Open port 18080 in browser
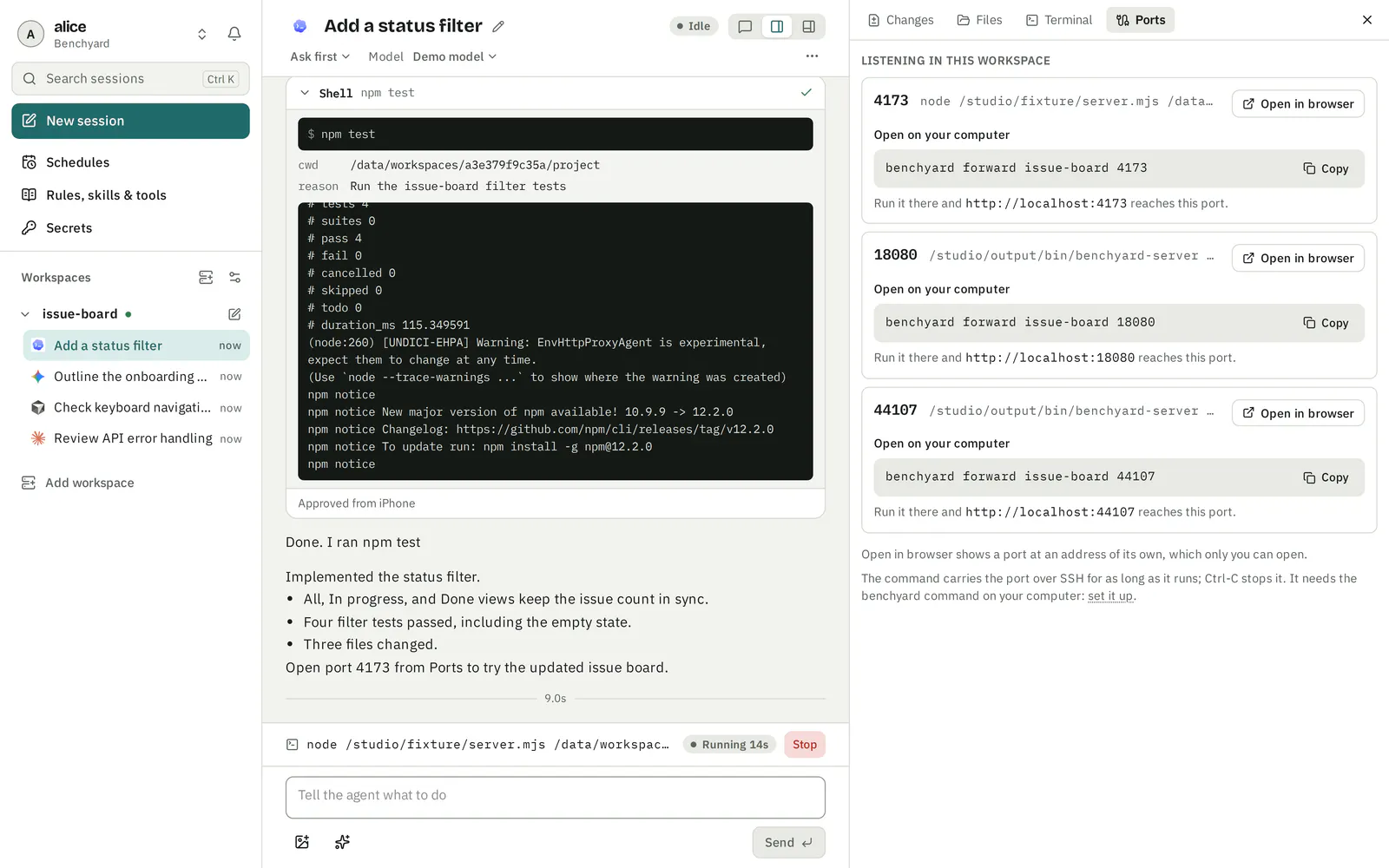 tap(1298, 259)
